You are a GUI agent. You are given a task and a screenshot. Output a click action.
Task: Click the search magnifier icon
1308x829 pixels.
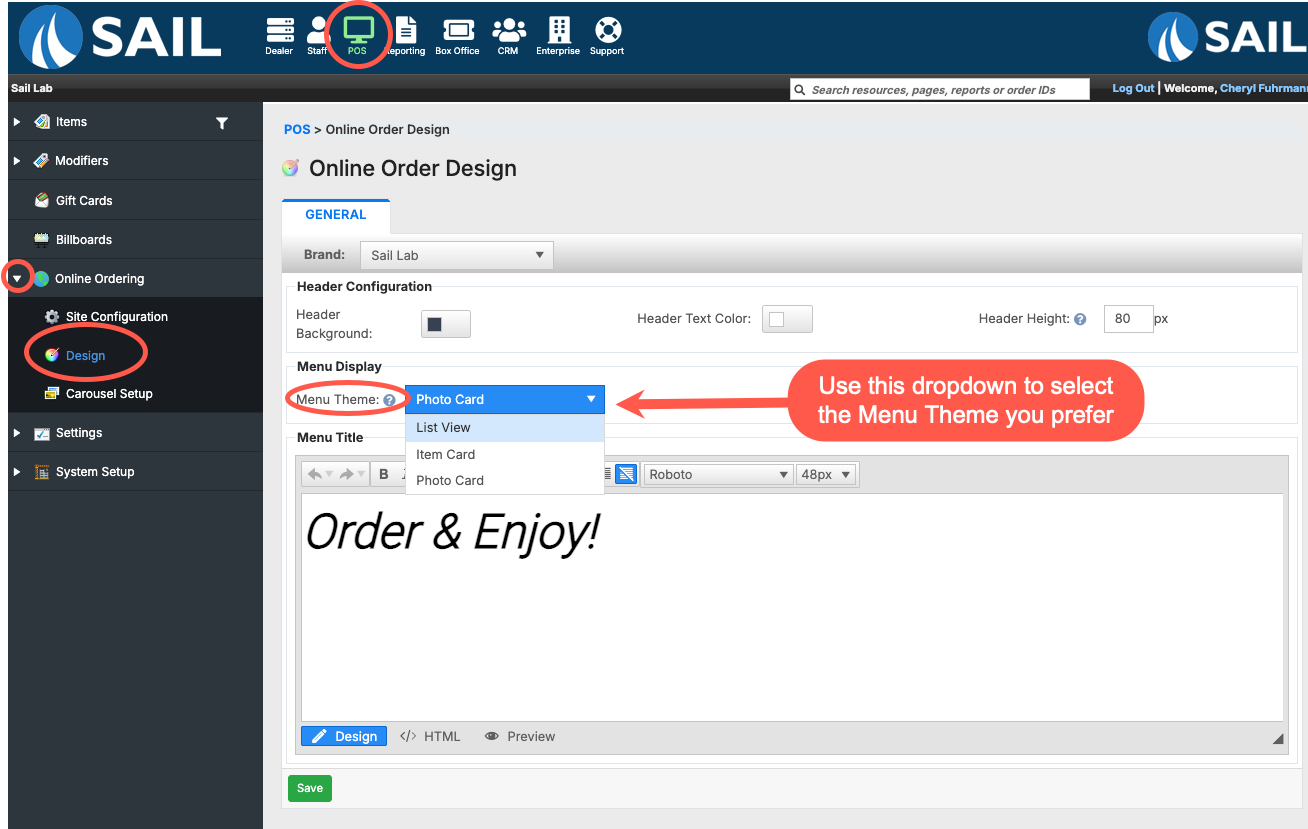(x=799, y=90)
